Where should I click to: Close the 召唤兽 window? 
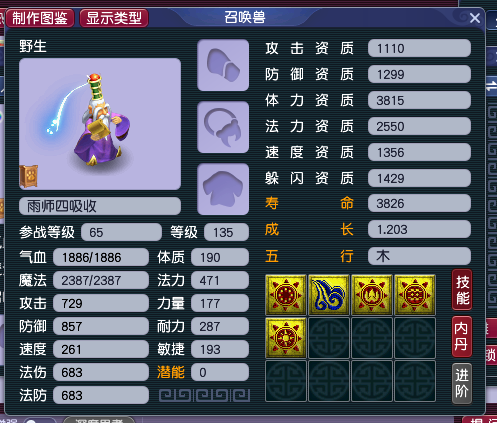(475, 18)
